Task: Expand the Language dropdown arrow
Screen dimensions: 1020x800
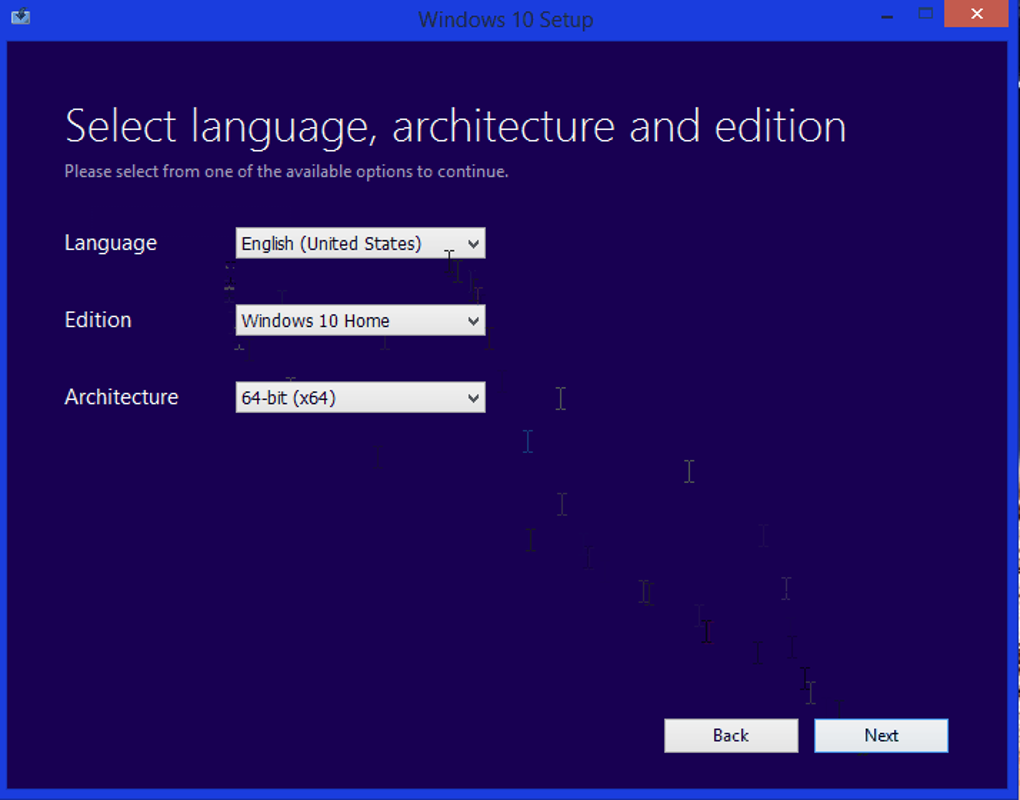Action: coord(473,244)
